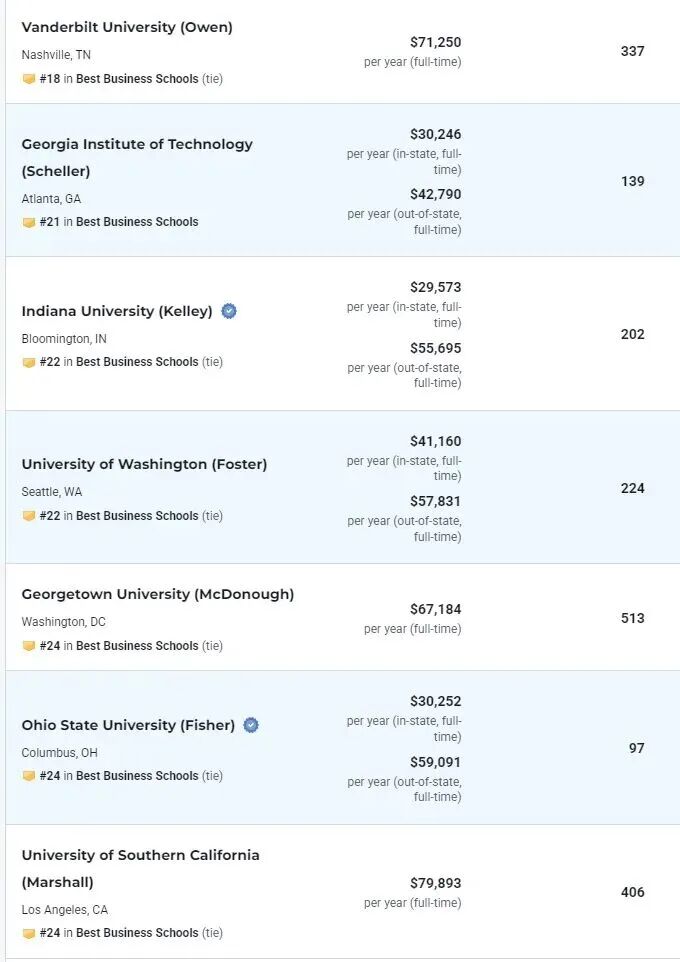The height and width of the screenshot is (962, 680).
Task: Click the ranking badge icon under Los Angeles, CA
Action: pyautogui.click(x=28, y=933)
